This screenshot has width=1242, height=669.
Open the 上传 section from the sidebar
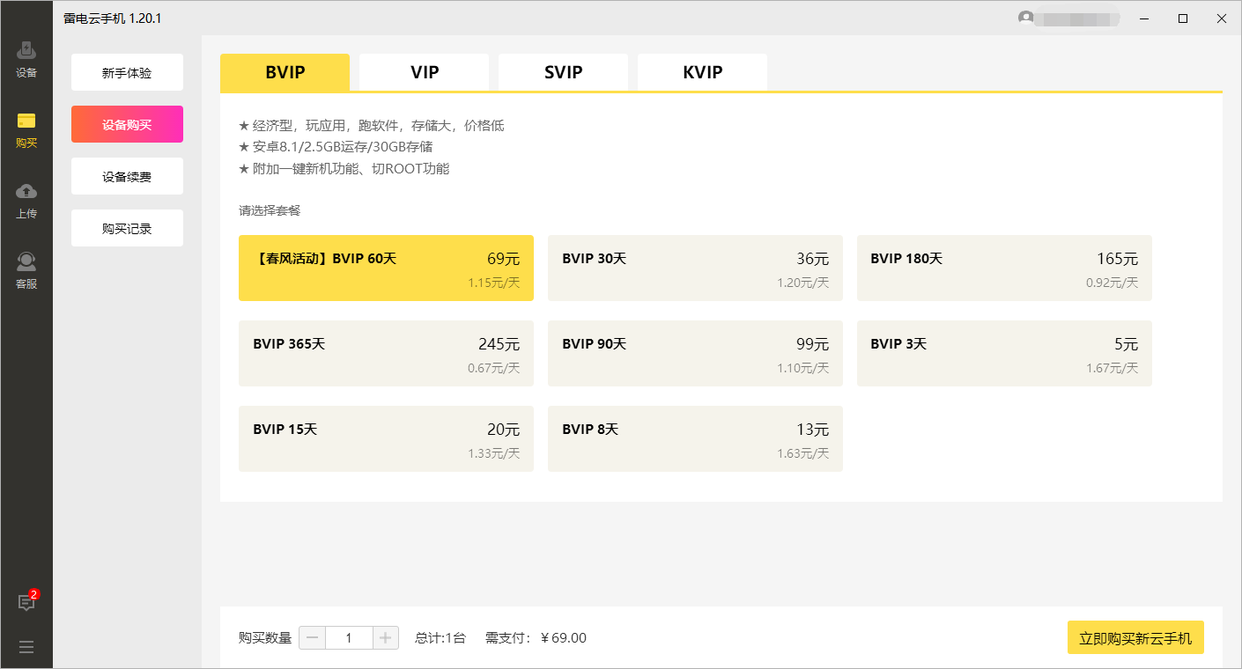coord(26,198)
